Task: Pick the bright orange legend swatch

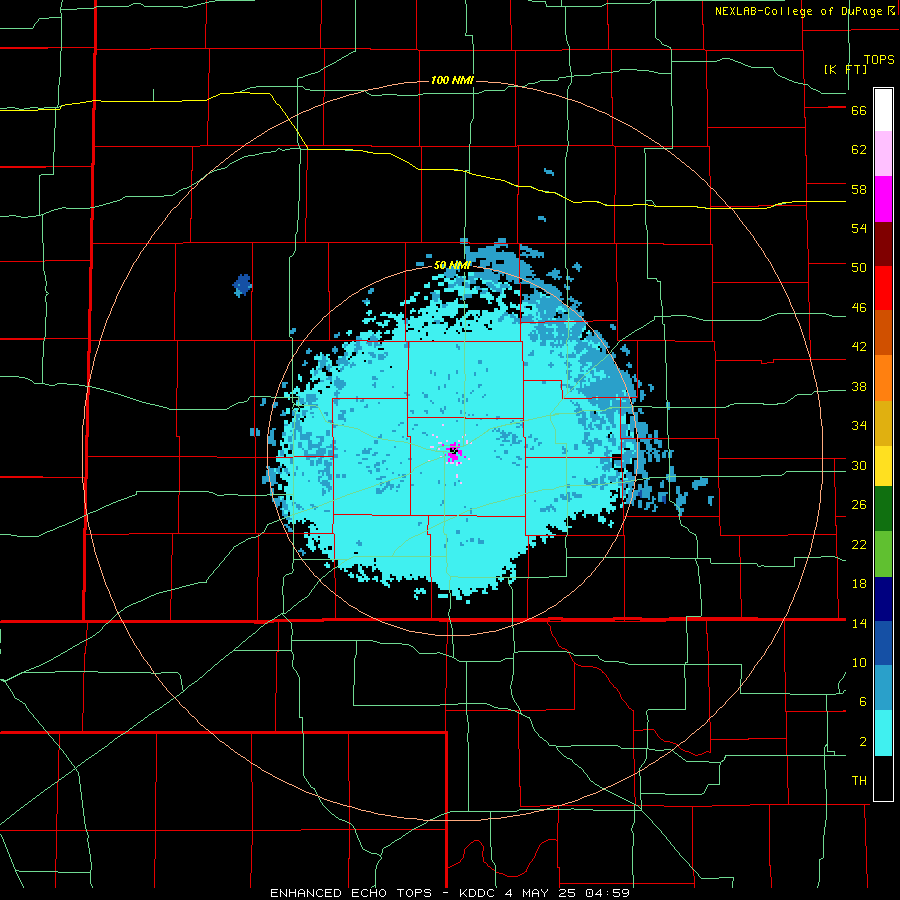Action: pos(883,378)
